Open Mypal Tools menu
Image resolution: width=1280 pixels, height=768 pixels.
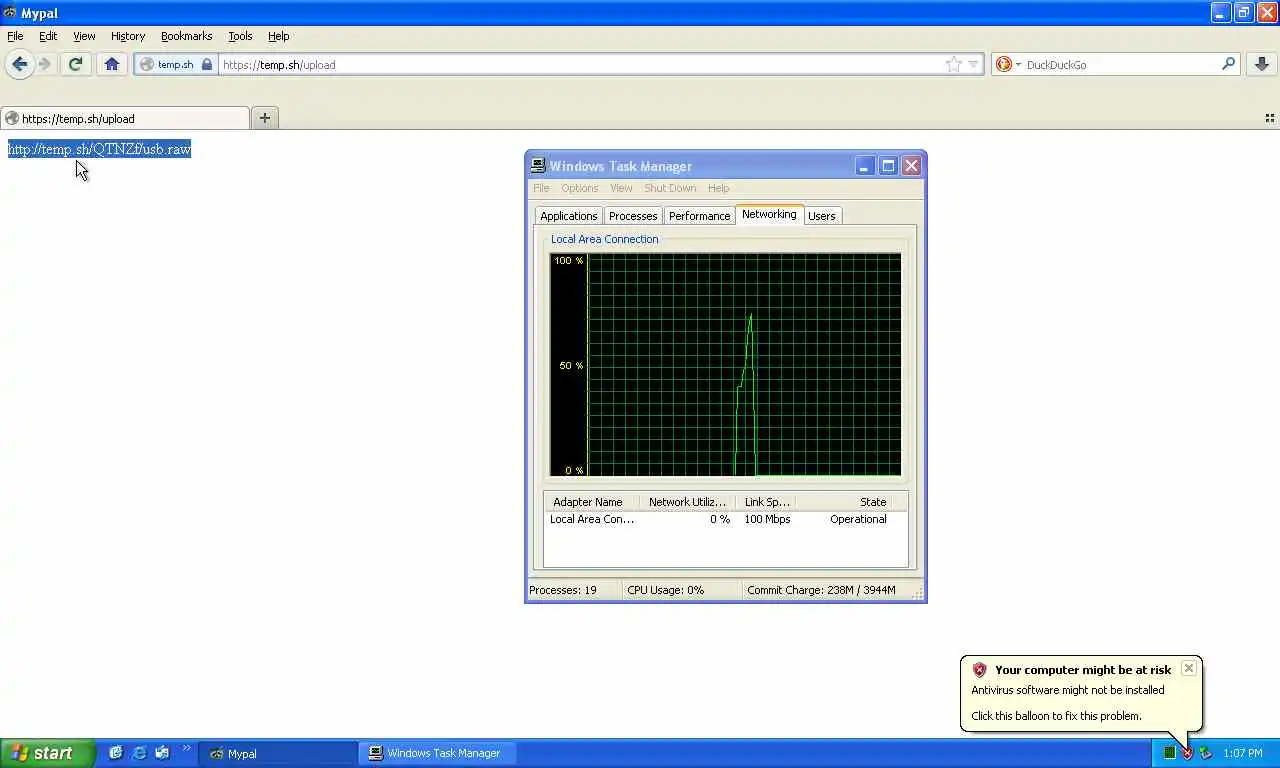(x=240, y=36)
